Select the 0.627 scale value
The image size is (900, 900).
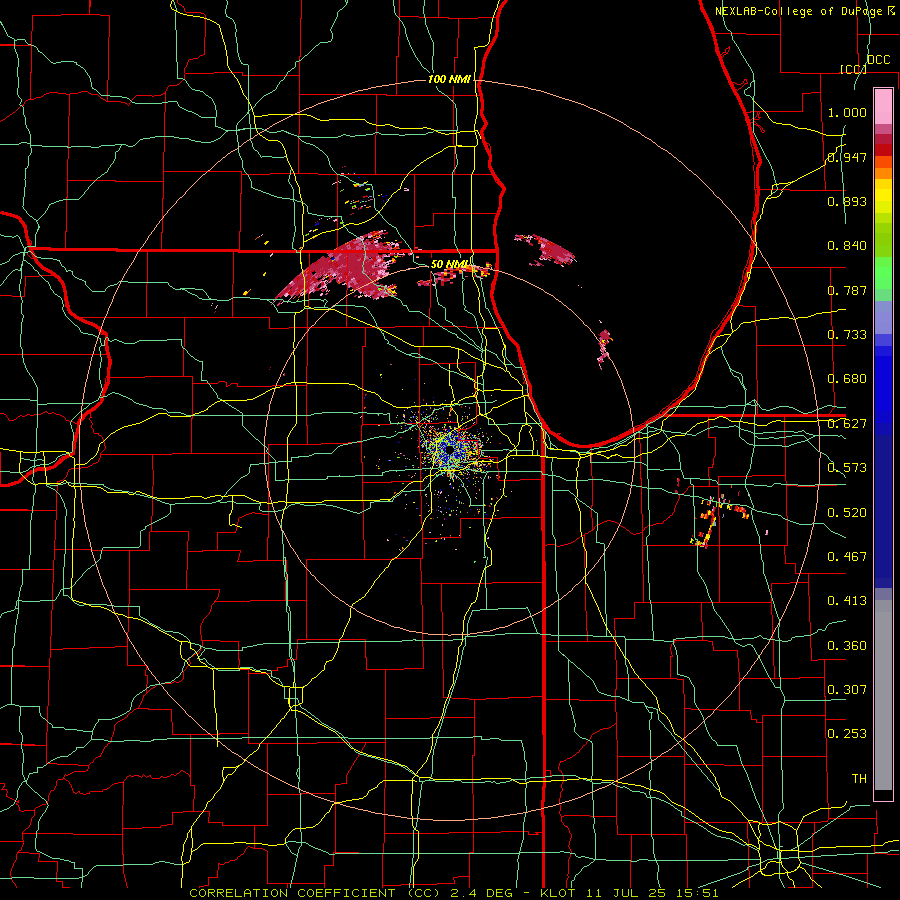(847, 424)
